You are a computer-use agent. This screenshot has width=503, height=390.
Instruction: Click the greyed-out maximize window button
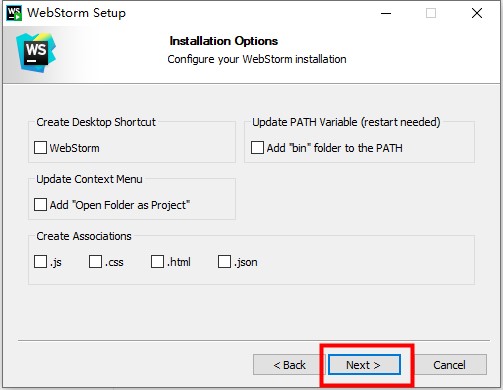pos(431,13)
